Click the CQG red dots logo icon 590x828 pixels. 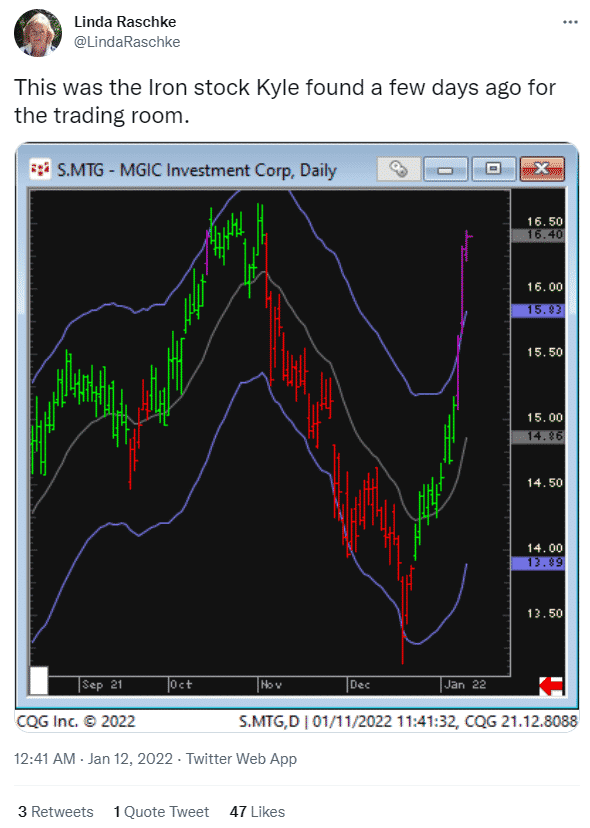[x=40, y=170]
